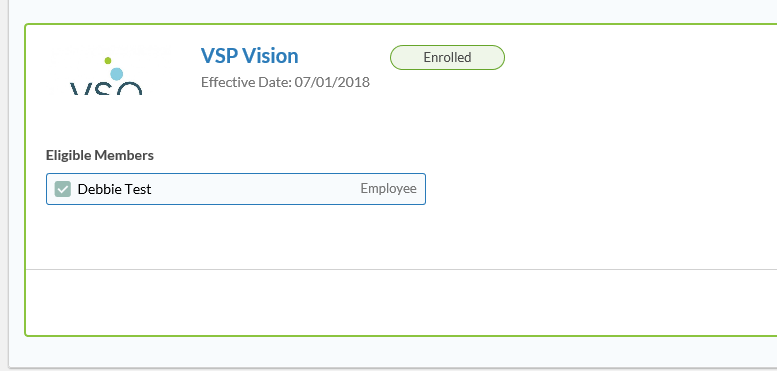Click the light blue page background below the card
The image size is (777, 371).
[x=391, y=352]
